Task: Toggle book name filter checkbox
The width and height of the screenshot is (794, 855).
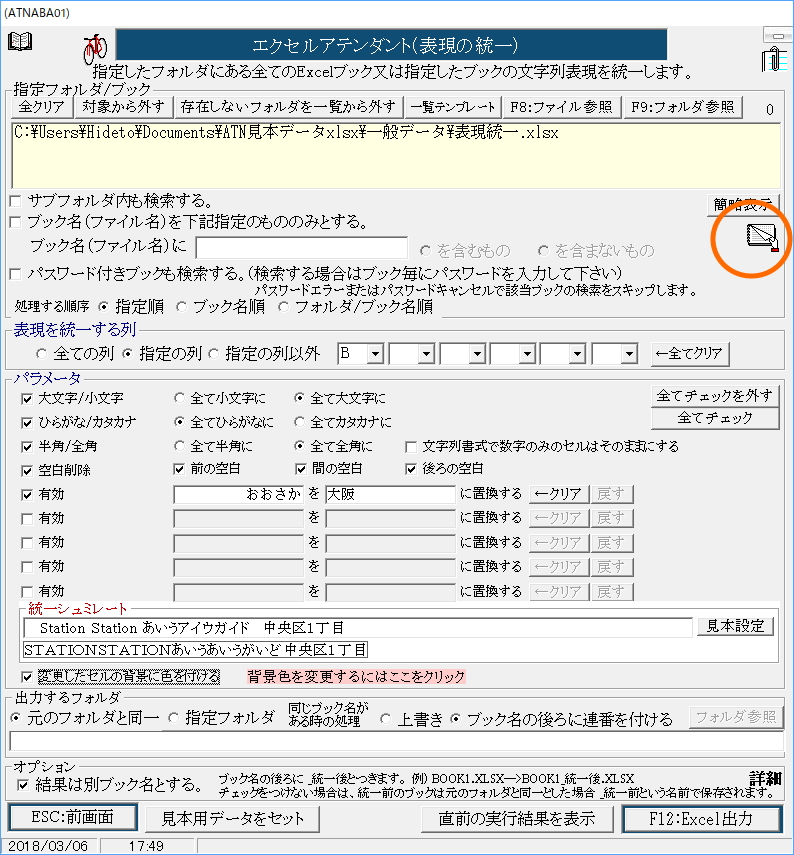Action: point(15,222)
